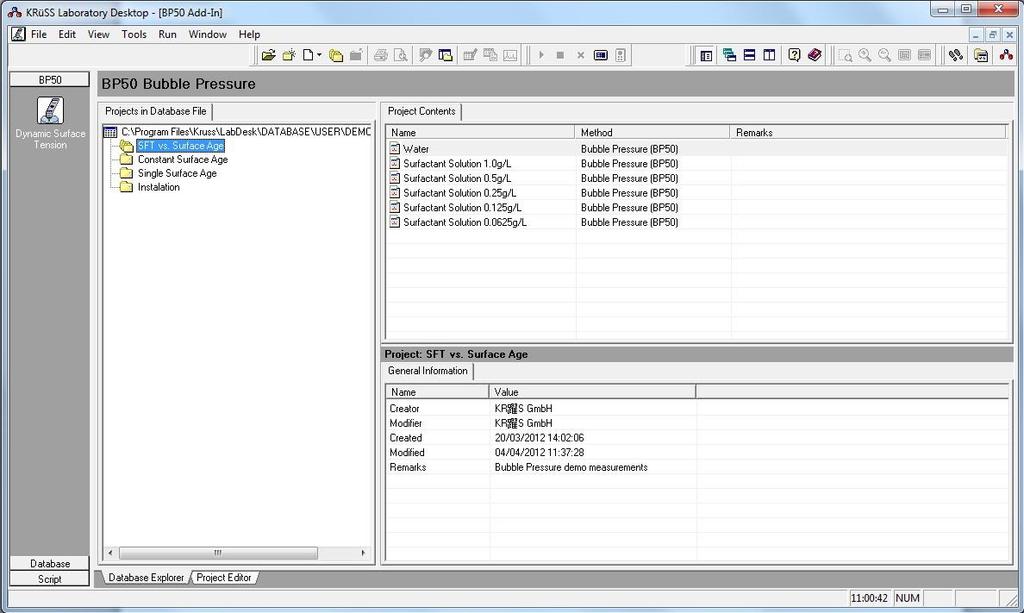Switch to the Project Editor bottom tab

[223, 578]
